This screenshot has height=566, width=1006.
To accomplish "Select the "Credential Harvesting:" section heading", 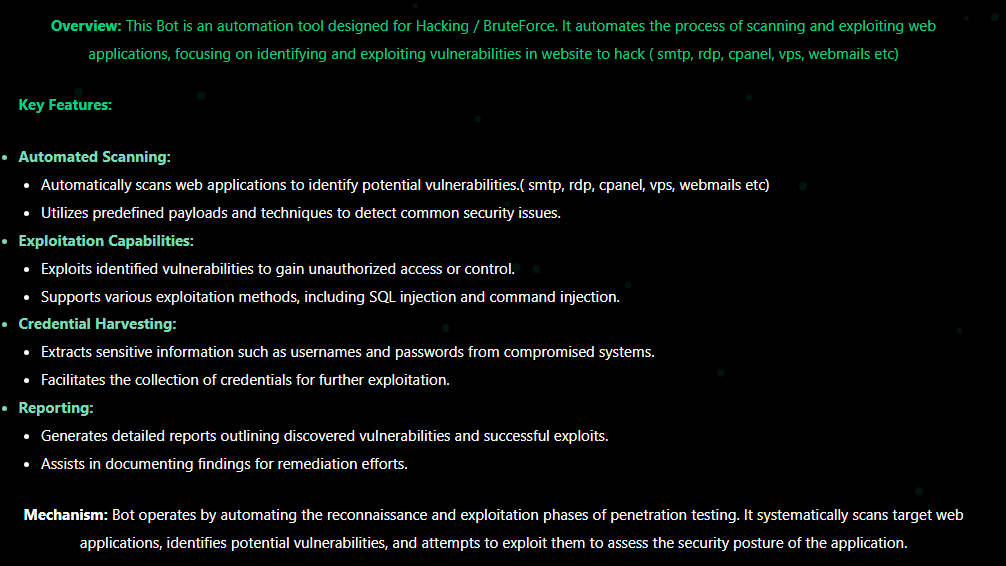I will point(97,324).
